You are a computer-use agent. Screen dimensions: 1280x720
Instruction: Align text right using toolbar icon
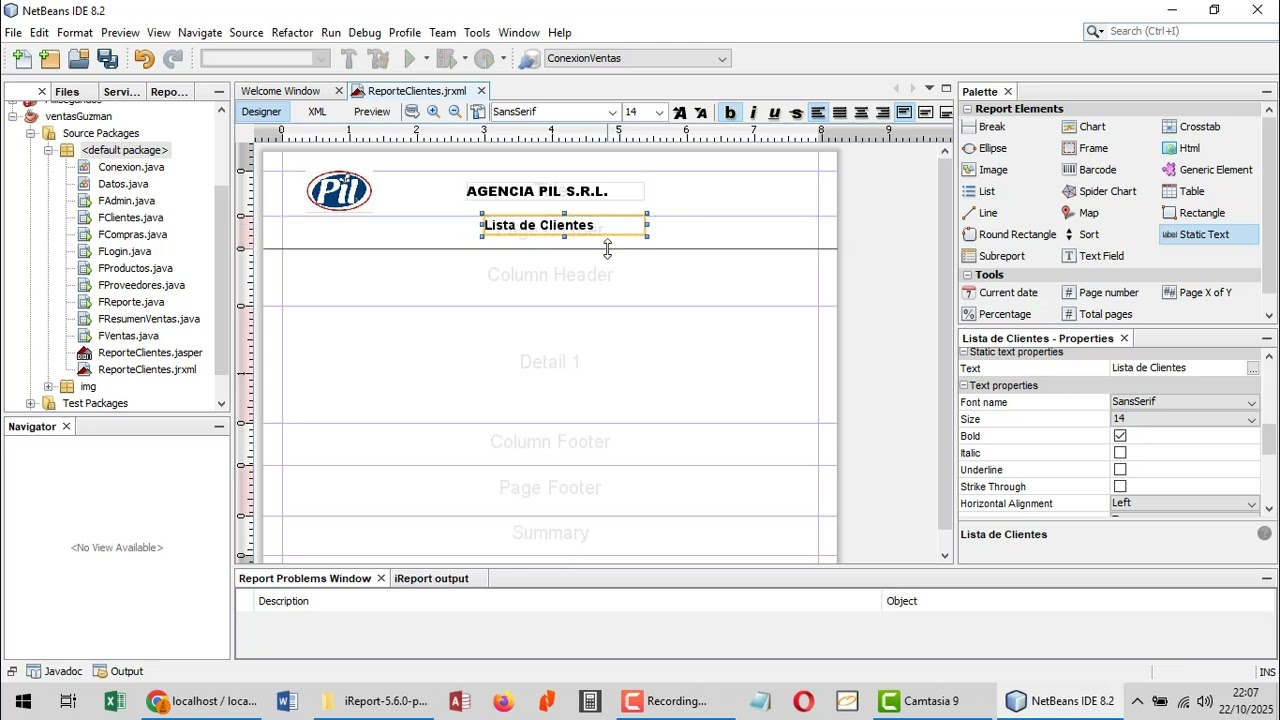[x=883, y=113]
